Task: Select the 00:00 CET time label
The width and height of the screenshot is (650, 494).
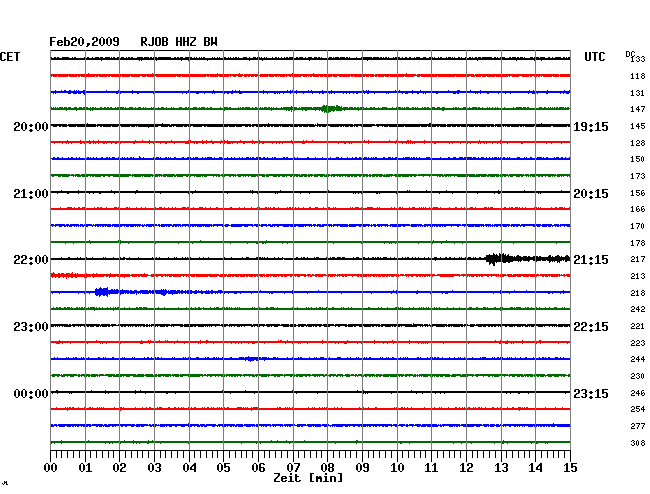Action: click(31, 393)
